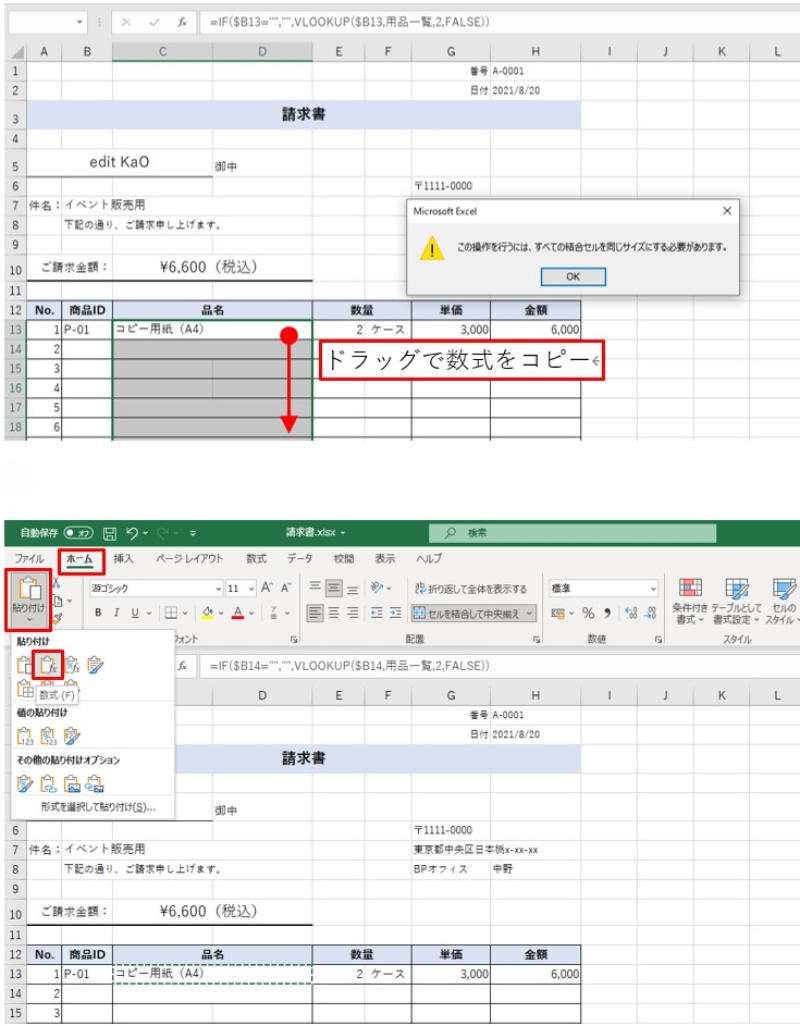Toggle the AutoSave (自動保存) switch
800x1026 pixels.
(78, 533)
